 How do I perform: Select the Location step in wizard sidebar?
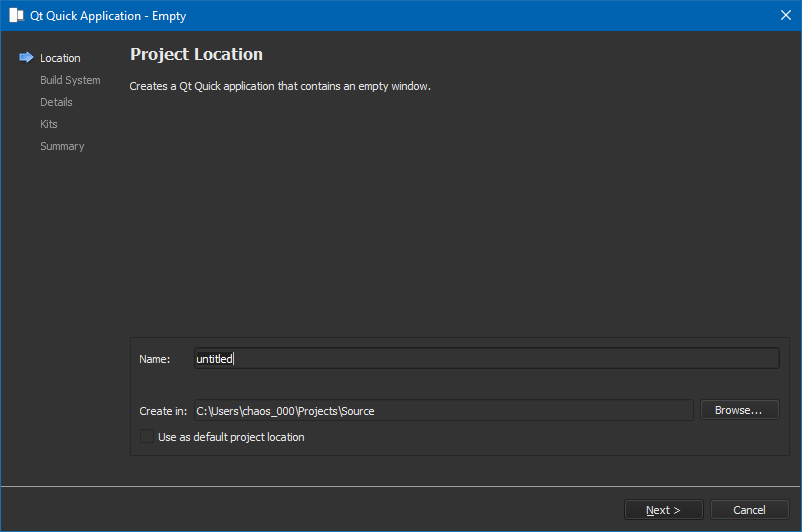[60, 58]
